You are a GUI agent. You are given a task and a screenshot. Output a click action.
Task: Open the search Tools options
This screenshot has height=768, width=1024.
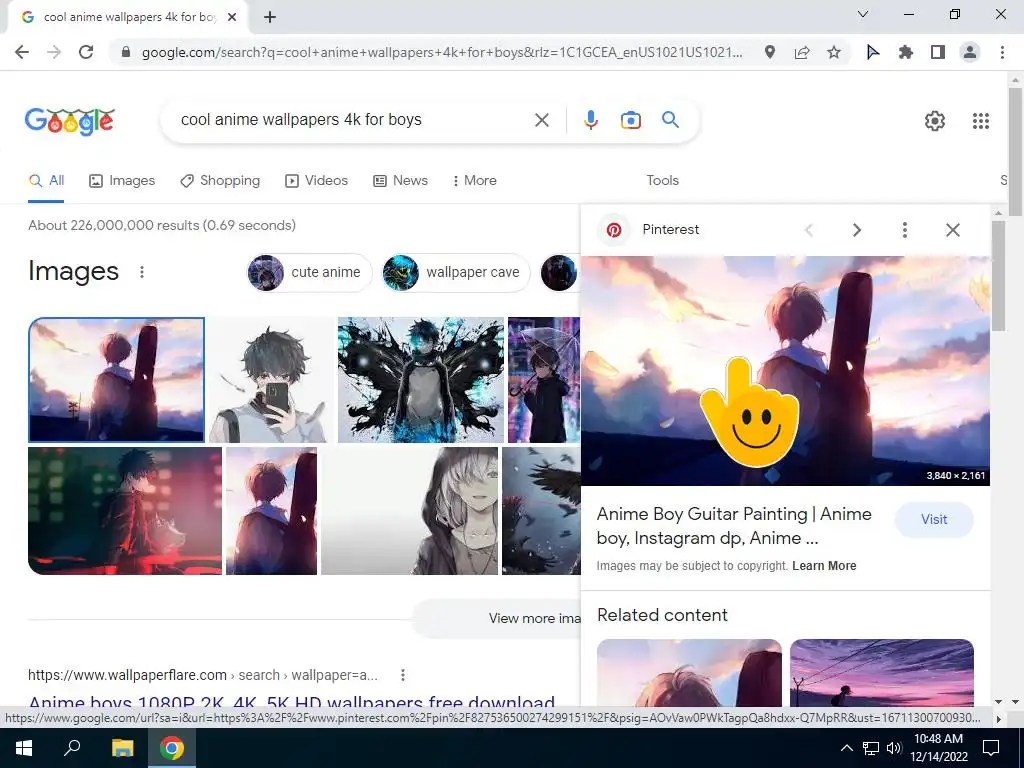coord(662,180)
